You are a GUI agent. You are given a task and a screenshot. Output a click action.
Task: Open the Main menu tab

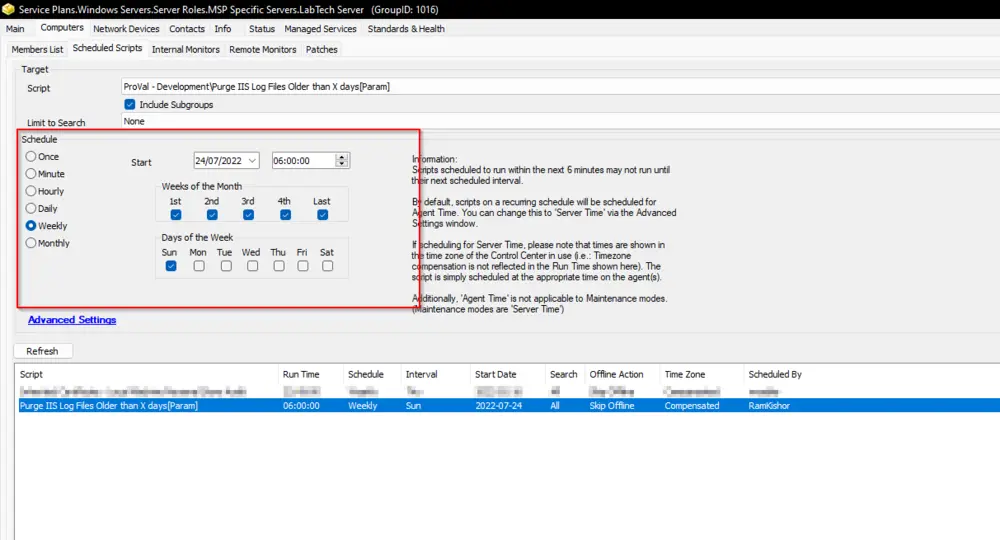[15, 29]
